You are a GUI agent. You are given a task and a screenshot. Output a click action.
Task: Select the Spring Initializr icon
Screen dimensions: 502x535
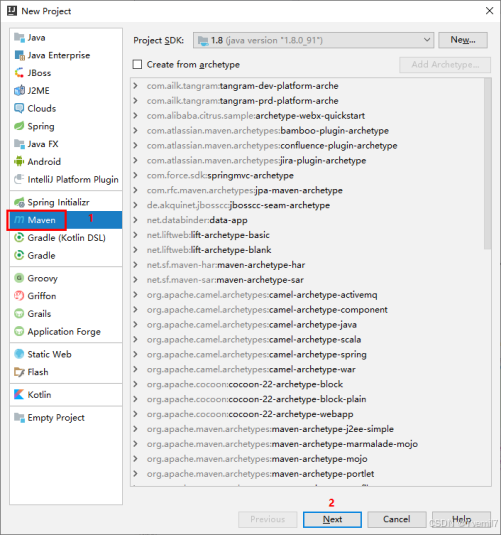click(x=19, y=202)
